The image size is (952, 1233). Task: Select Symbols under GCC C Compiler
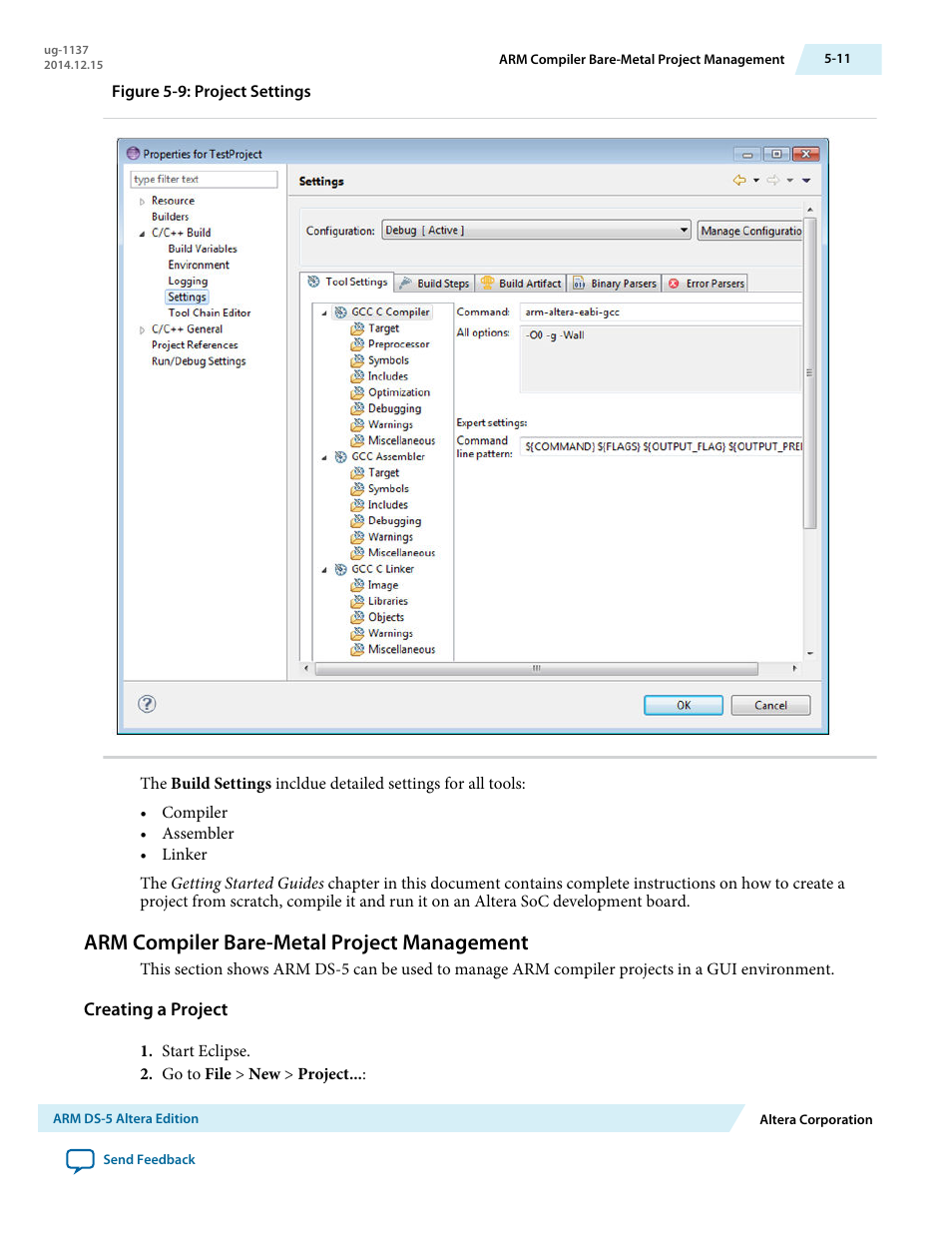click(x=388, y=360)
